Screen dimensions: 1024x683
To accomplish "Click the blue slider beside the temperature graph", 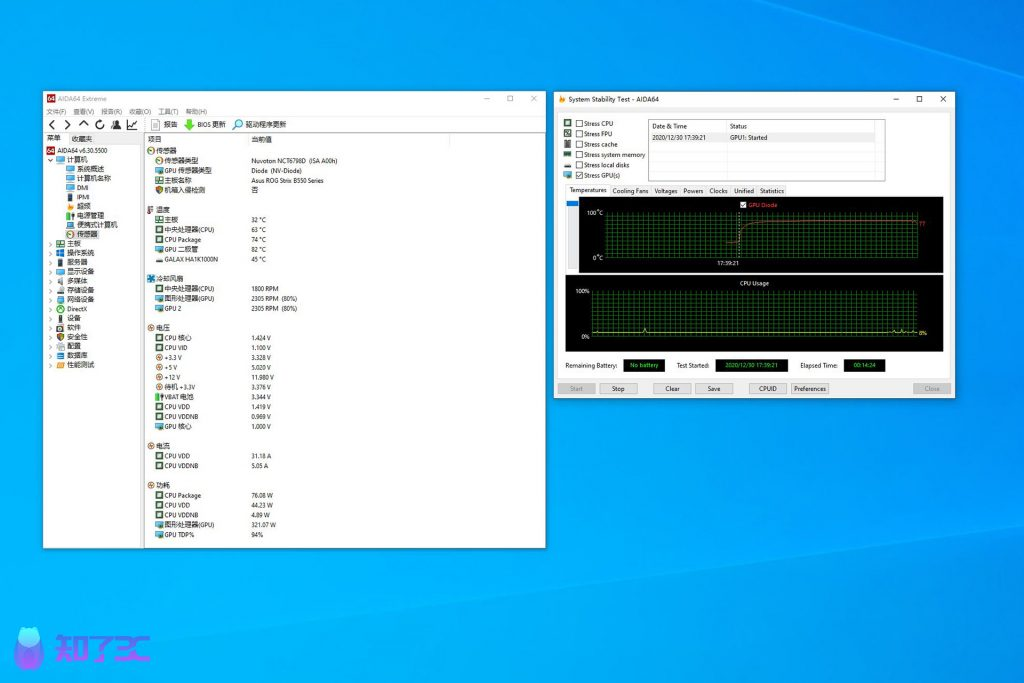I will (572, 204).
